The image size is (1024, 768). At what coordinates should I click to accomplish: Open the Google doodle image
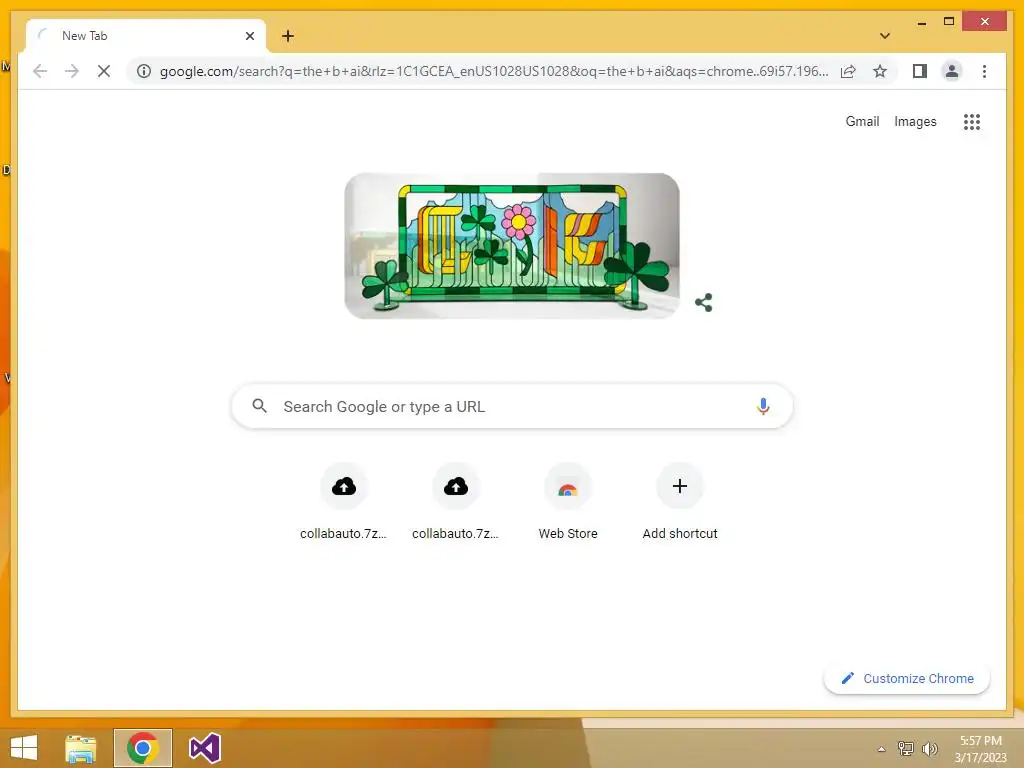coord(512,246)
